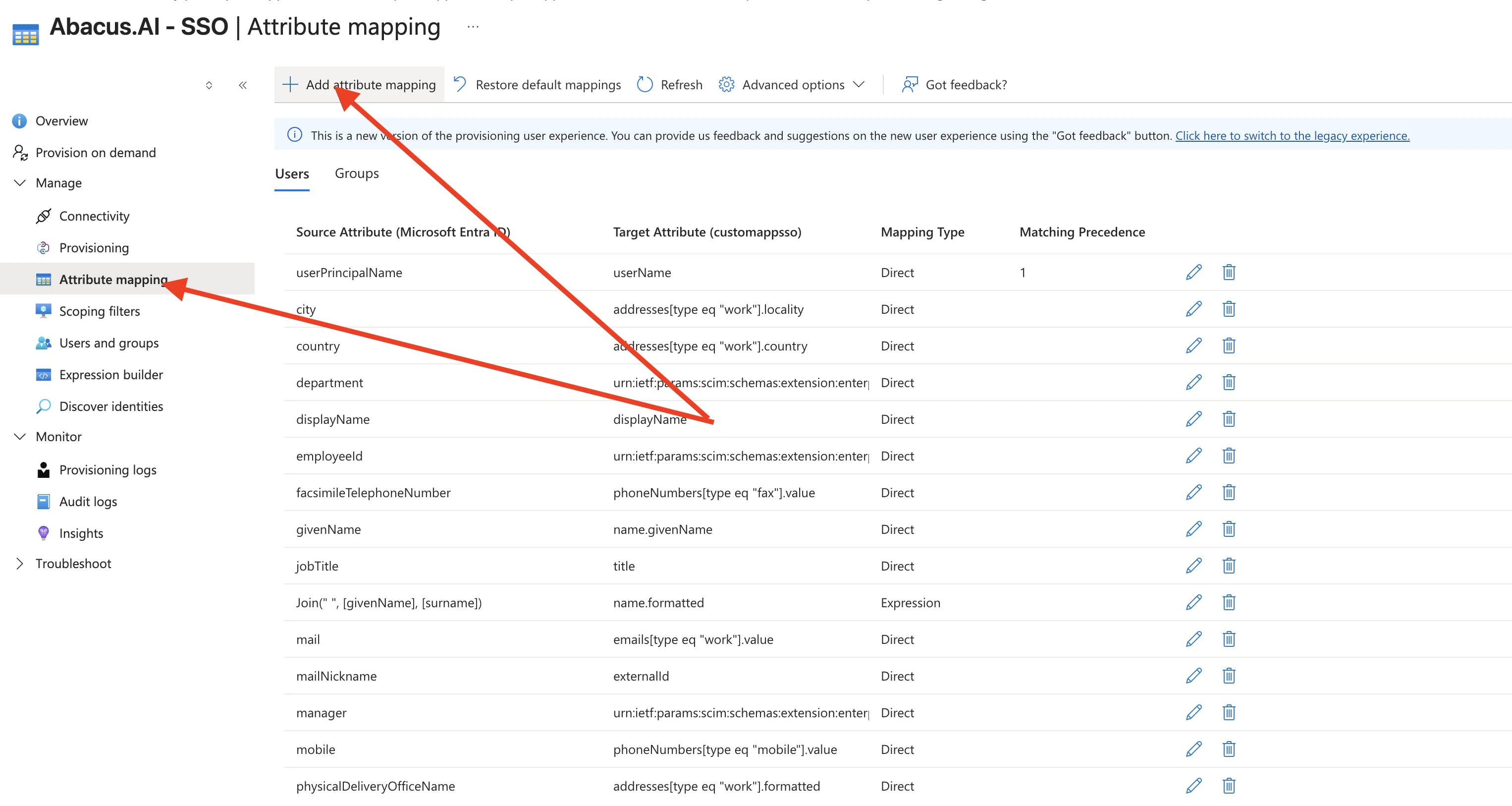Edit the mail attribute mapping
This screenshot has width=1512, height=806.
pos(1193,639)
